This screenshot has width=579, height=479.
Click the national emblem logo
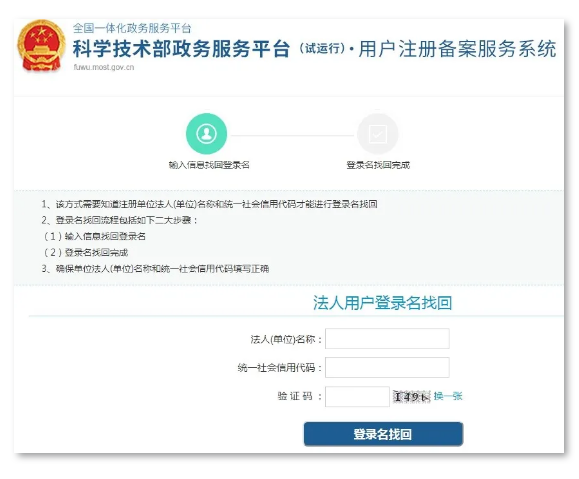coord(41,46)
